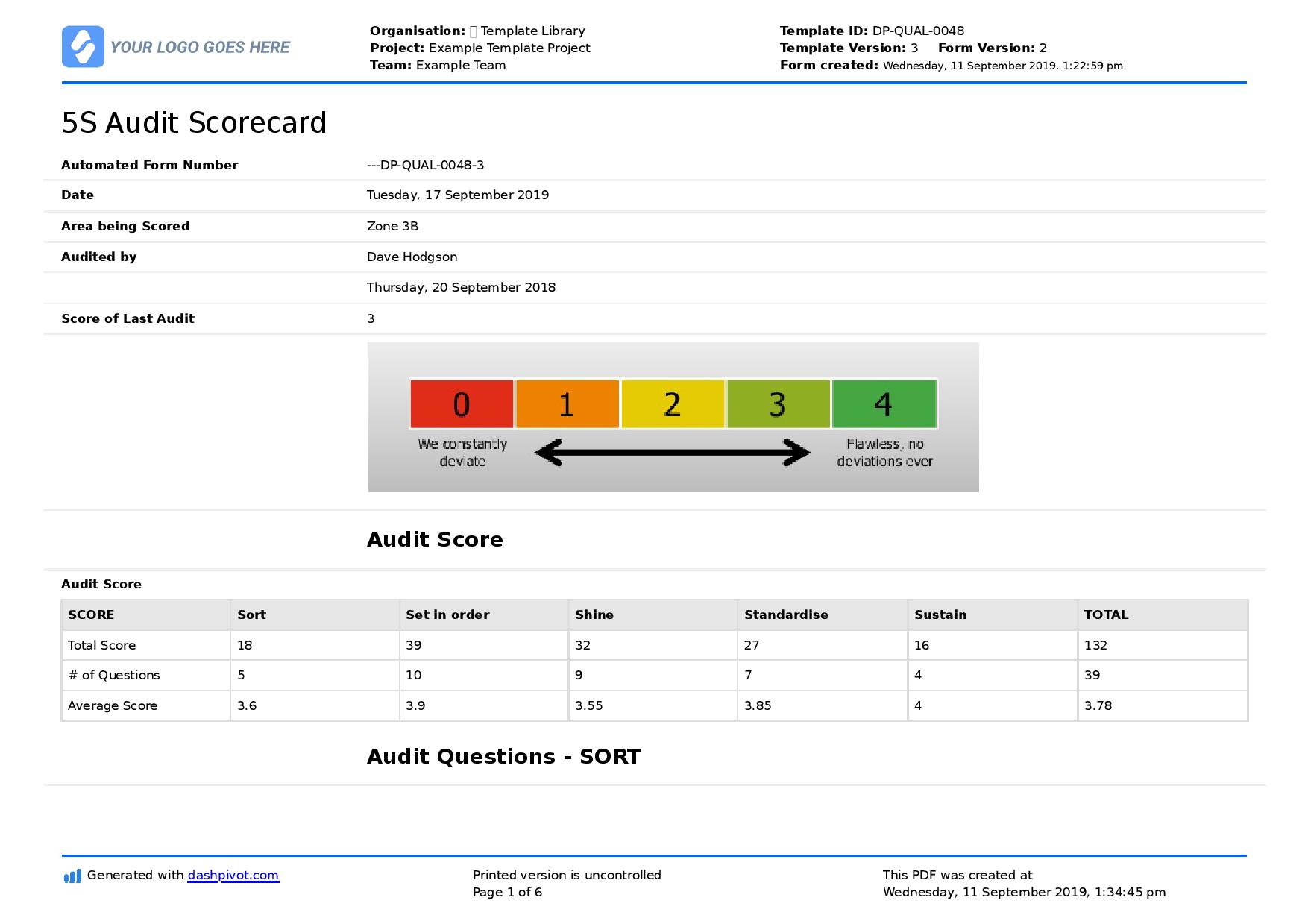Image resolution: width=1308 pixels, height=924 pixels.
Task: Select the red 0 score box
Action: pyautogui.click(x=462, y=404)
